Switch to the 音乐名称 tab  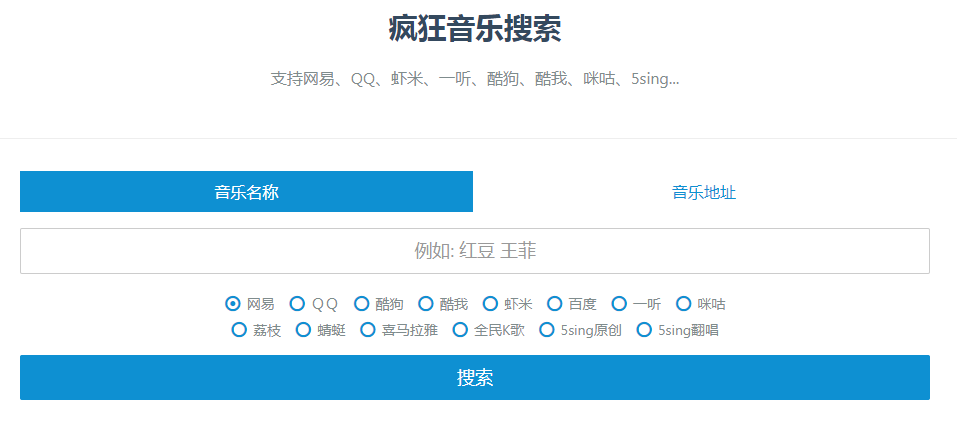pos(247,192)
